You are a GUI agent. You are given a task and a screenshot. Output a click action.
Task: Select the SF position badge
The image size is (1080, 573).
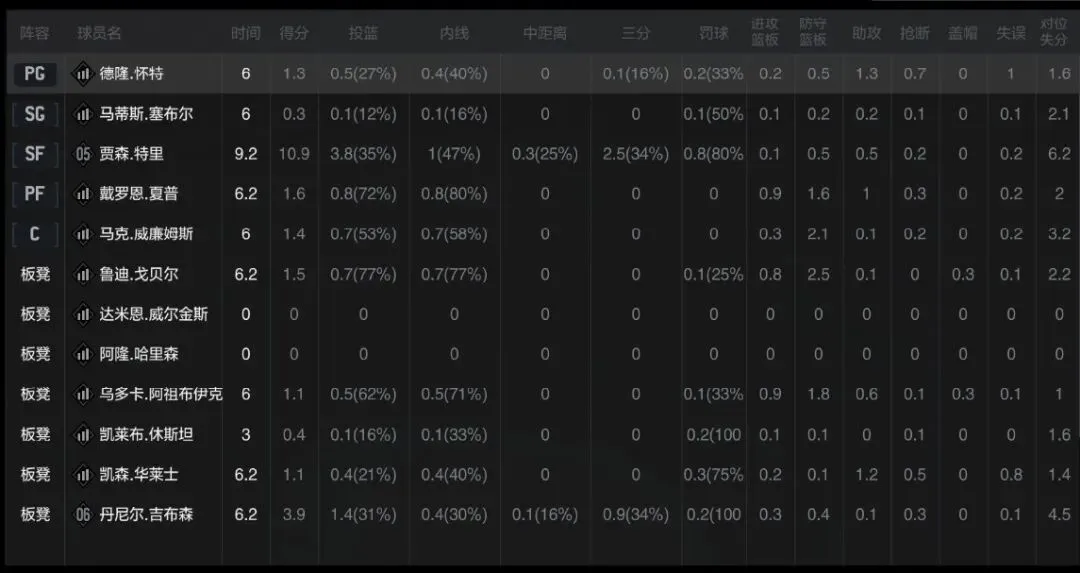35,154
